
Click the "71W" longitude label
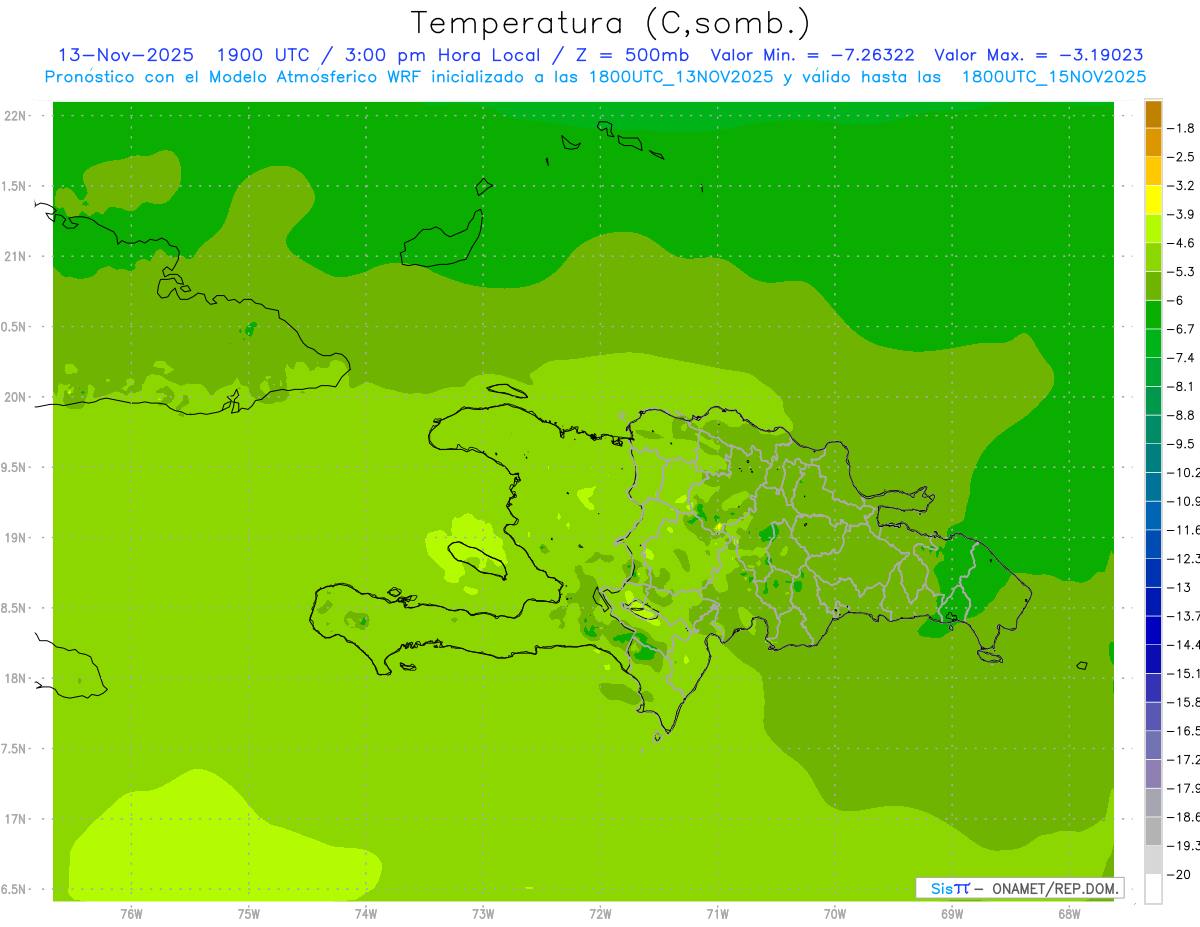(x=717, y=914)
